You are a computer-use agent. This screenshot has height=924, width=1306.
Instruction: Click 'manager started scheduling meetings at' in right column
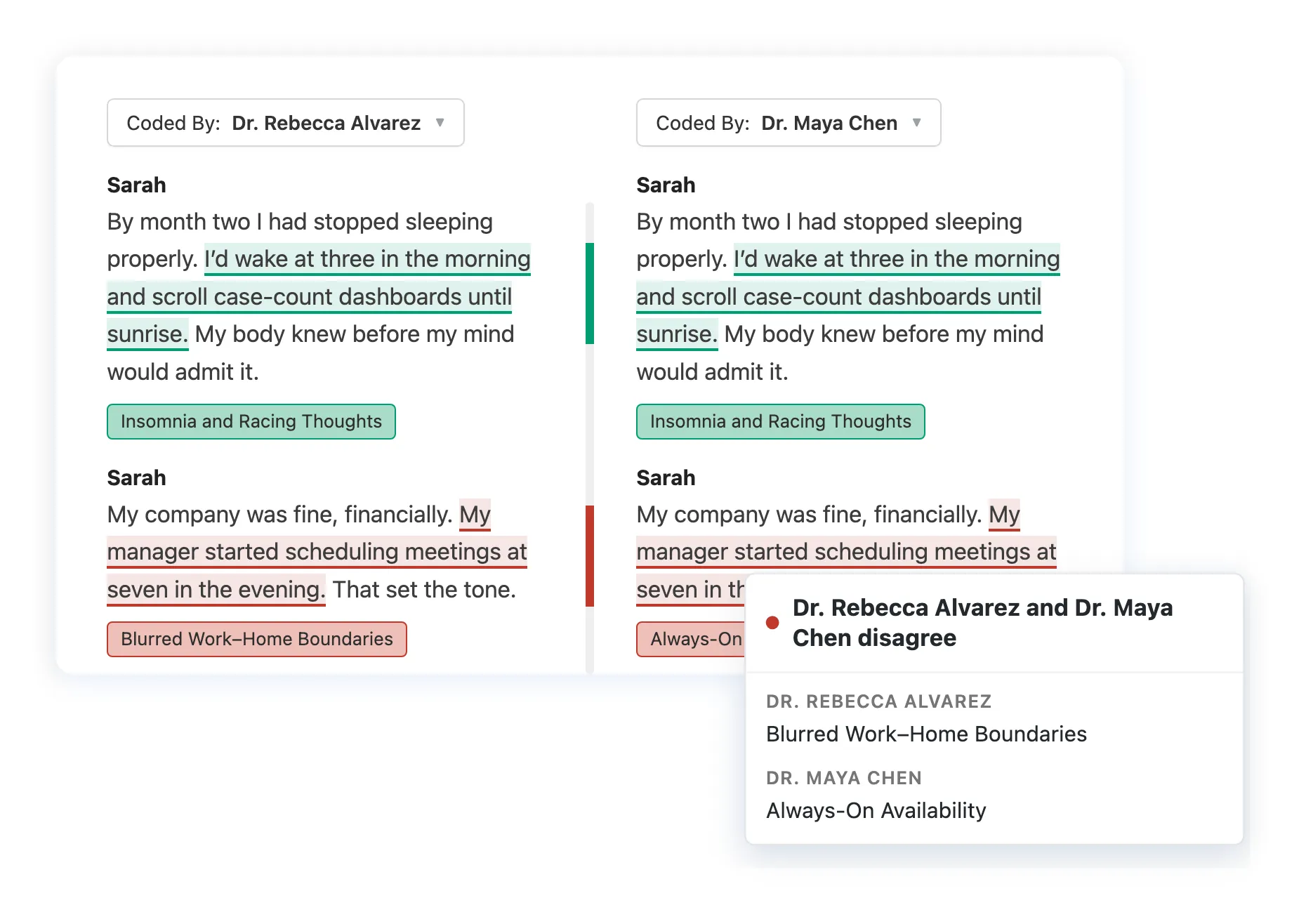[x=846, y=553]
